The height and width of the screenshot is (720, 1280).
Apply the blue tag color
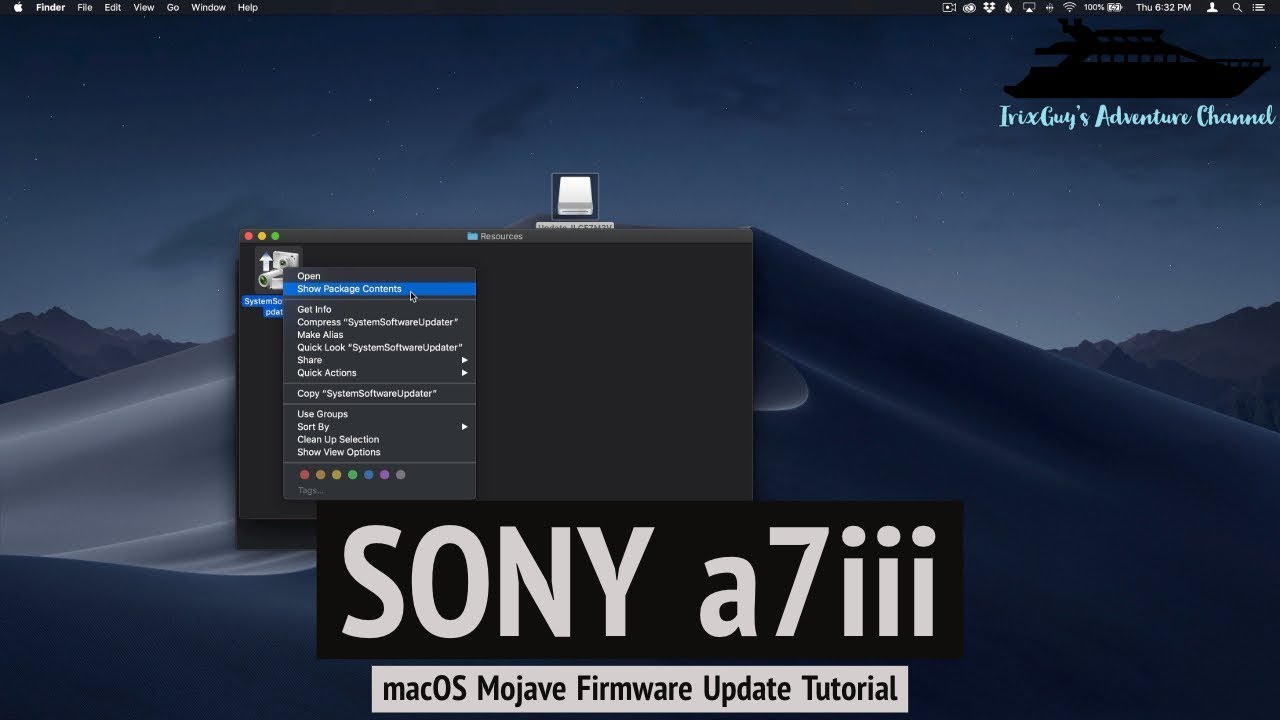click(369, 475)
